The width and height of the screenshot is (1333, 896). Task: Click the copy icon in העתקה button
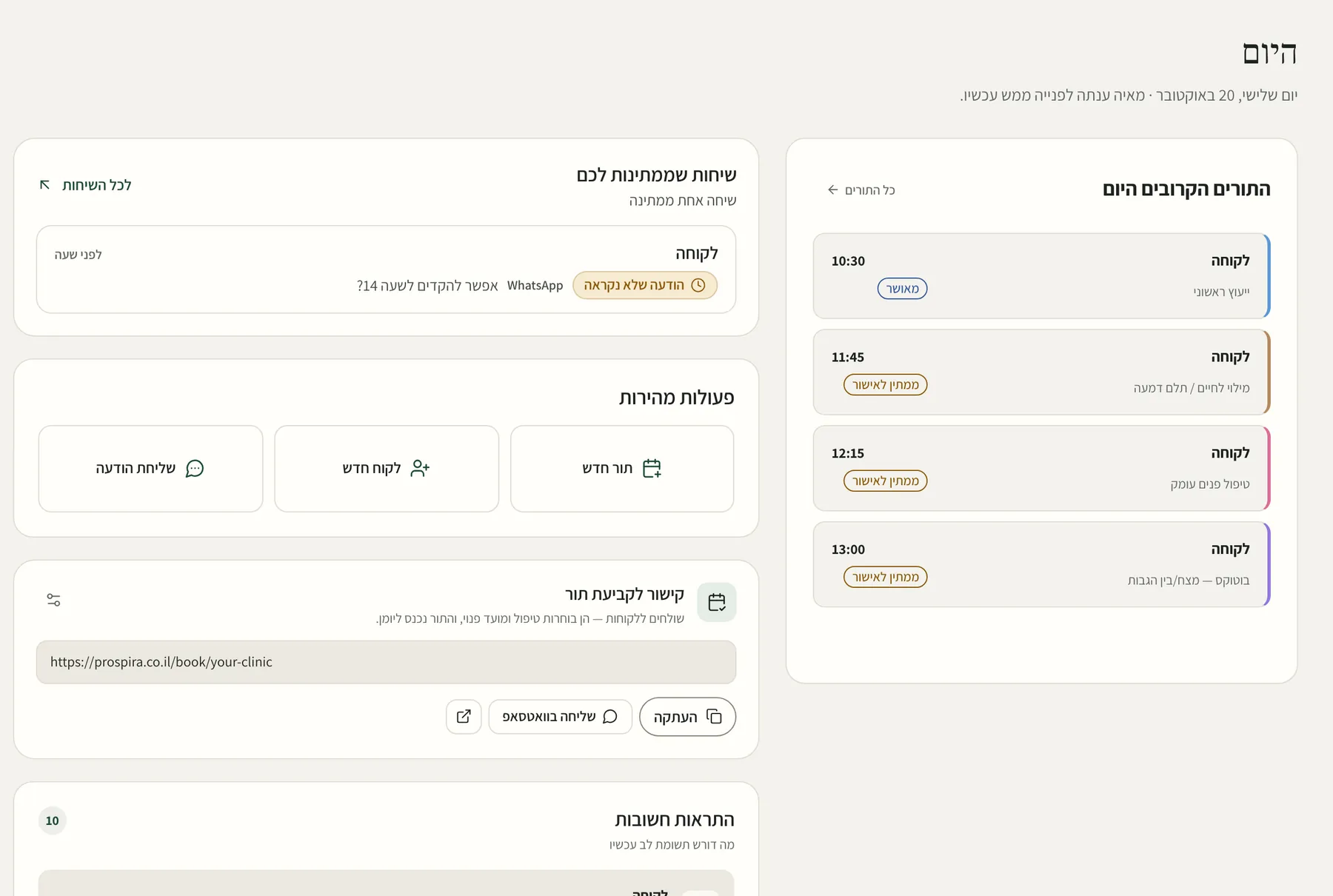coord(714,717)
